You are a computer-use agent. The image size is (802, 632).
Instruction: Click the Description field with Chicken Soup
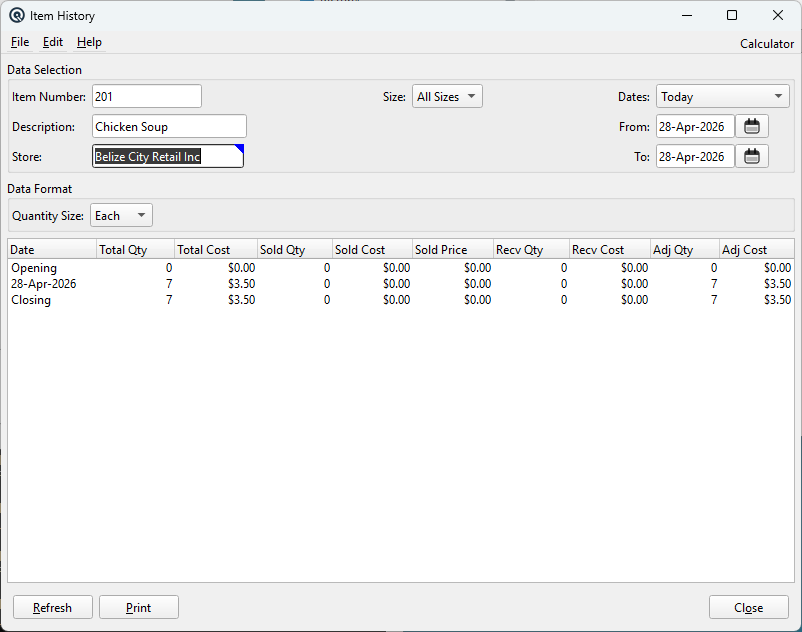(x=169, y=126)
